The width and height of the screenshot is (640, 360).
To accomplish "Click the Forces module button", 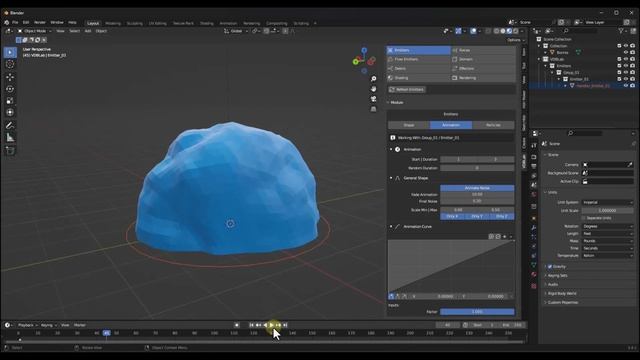I will (x=483, y=50).
